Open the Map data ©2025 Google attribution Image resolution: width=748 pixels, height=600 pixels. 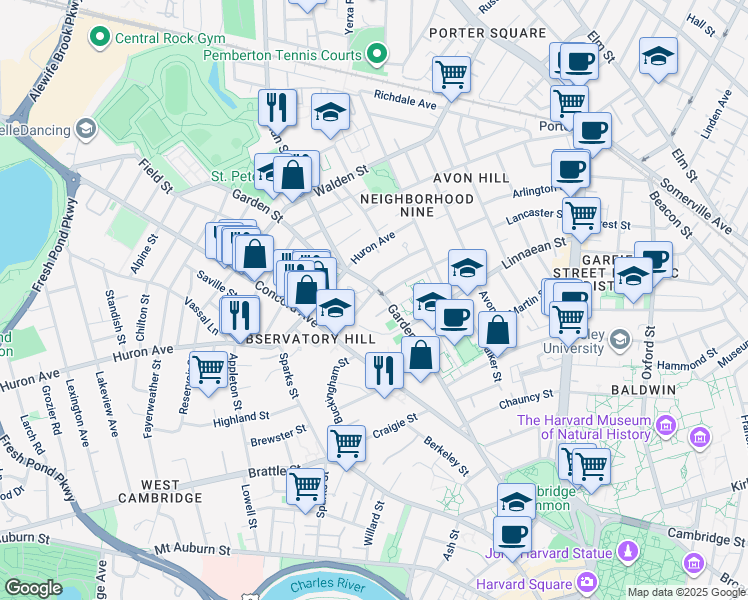pos(686,592)
